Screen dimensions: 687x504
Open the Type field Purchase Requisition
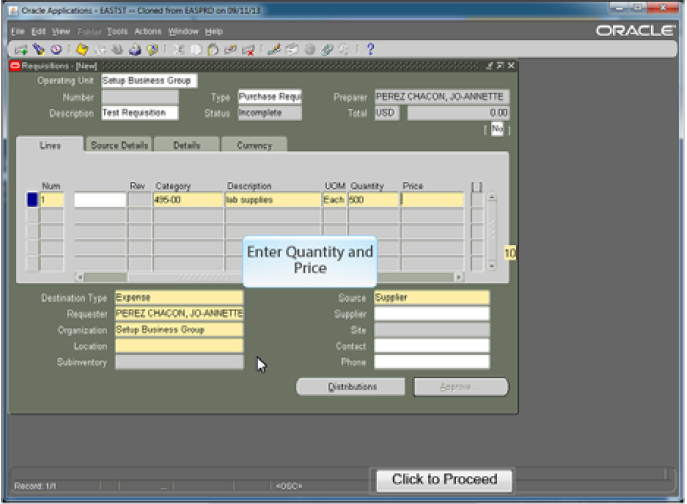(269, 96)
